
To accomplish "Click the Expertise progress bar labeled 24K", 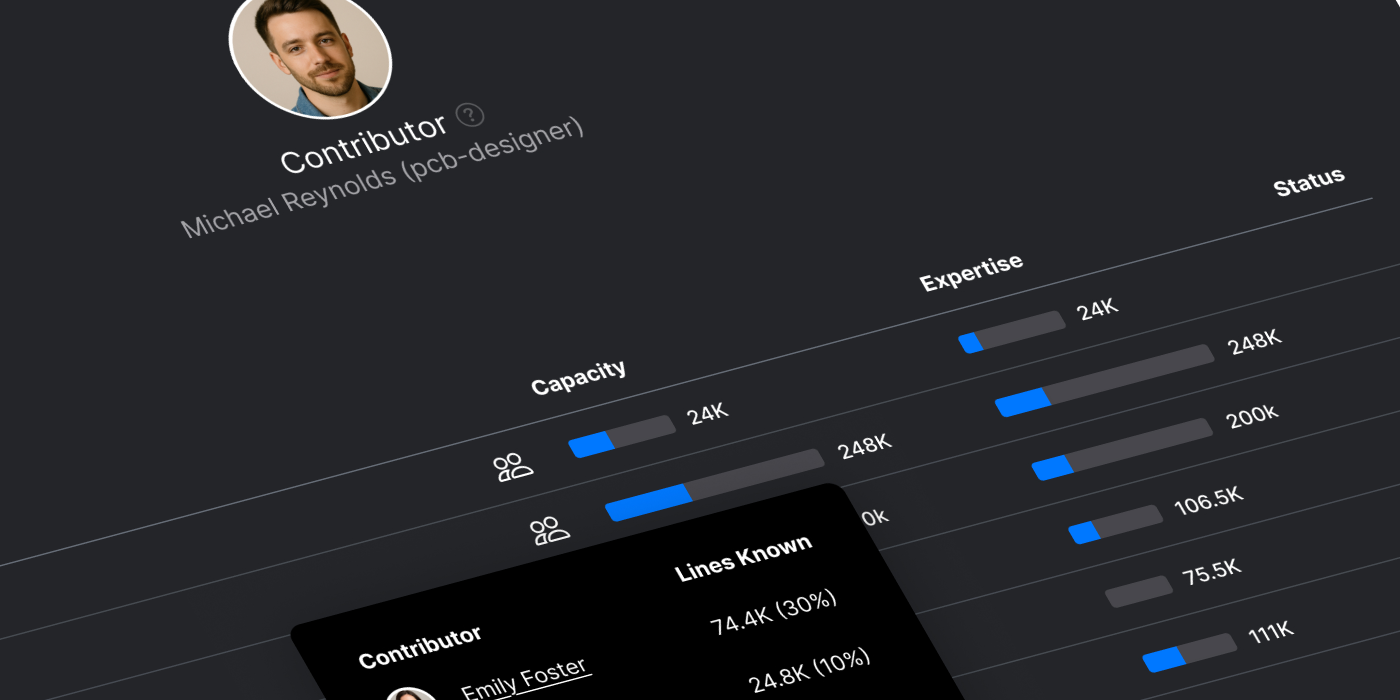I will tap(1011, 332).
